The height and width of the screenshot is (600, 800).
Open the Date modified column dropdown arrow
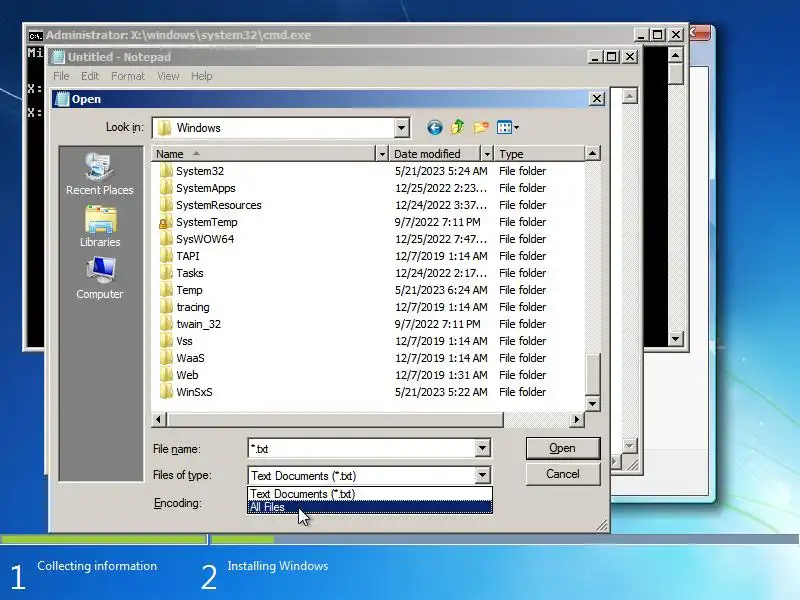pos(487,154)
